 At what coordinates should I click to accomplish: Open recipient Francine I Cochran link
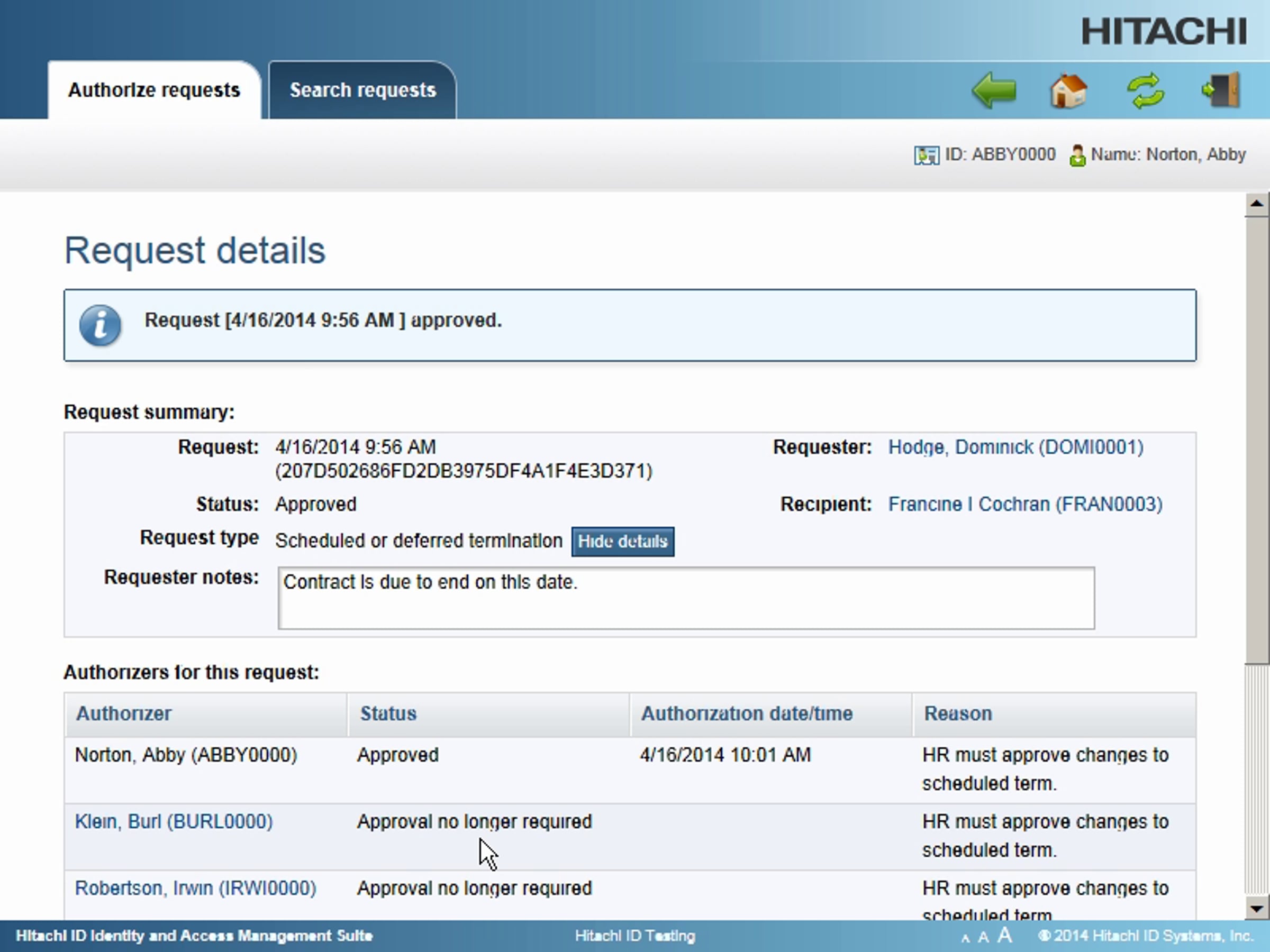(1025, 504)
